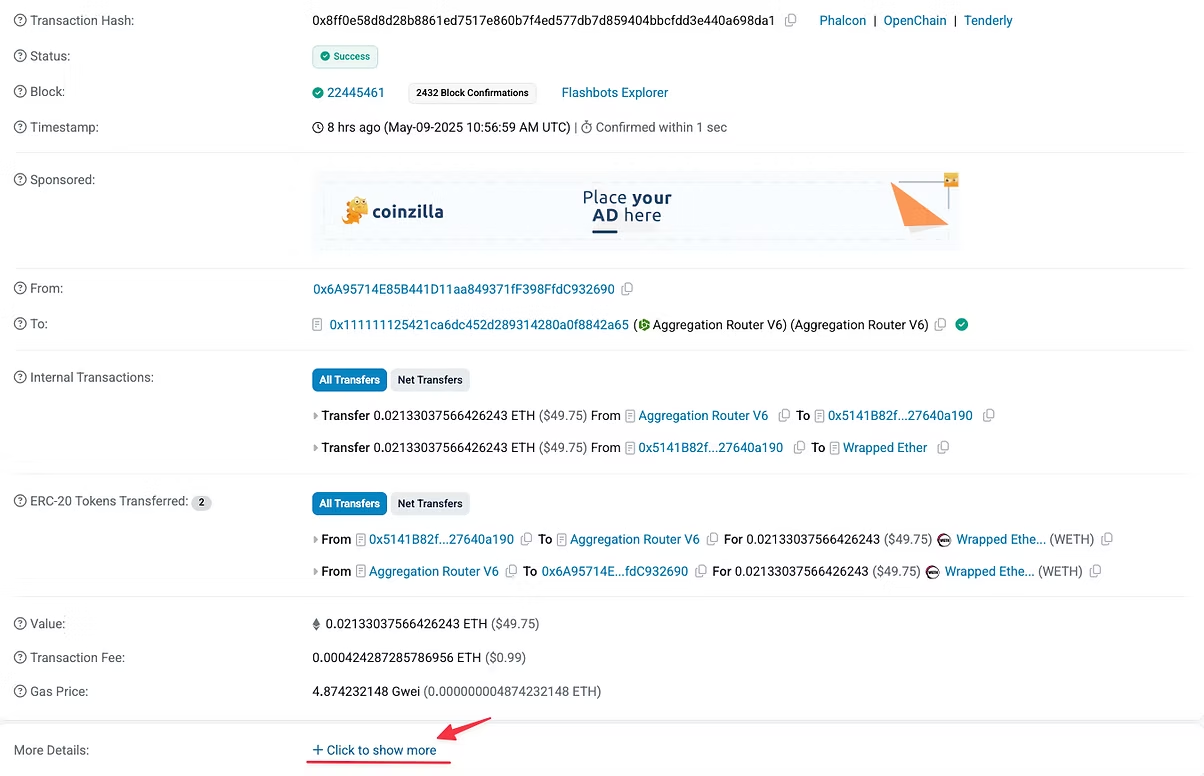The height and width of the screenshot is (776, 1204).
Task: Switch ERC-20 transfers to Net Transfers
Action: click(430, 503)
